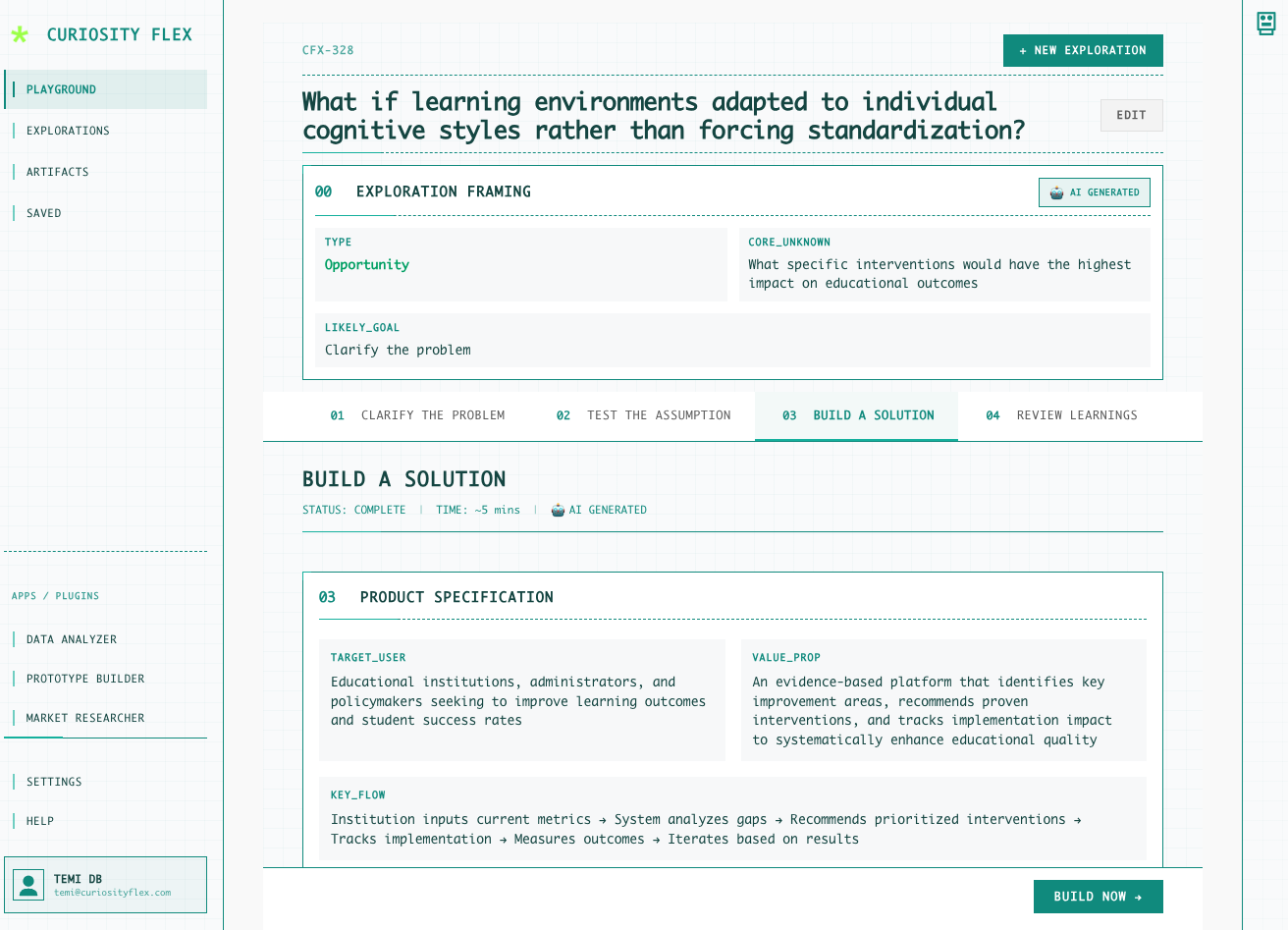Launch the Prototype Builder plugin

coord(84,679)
